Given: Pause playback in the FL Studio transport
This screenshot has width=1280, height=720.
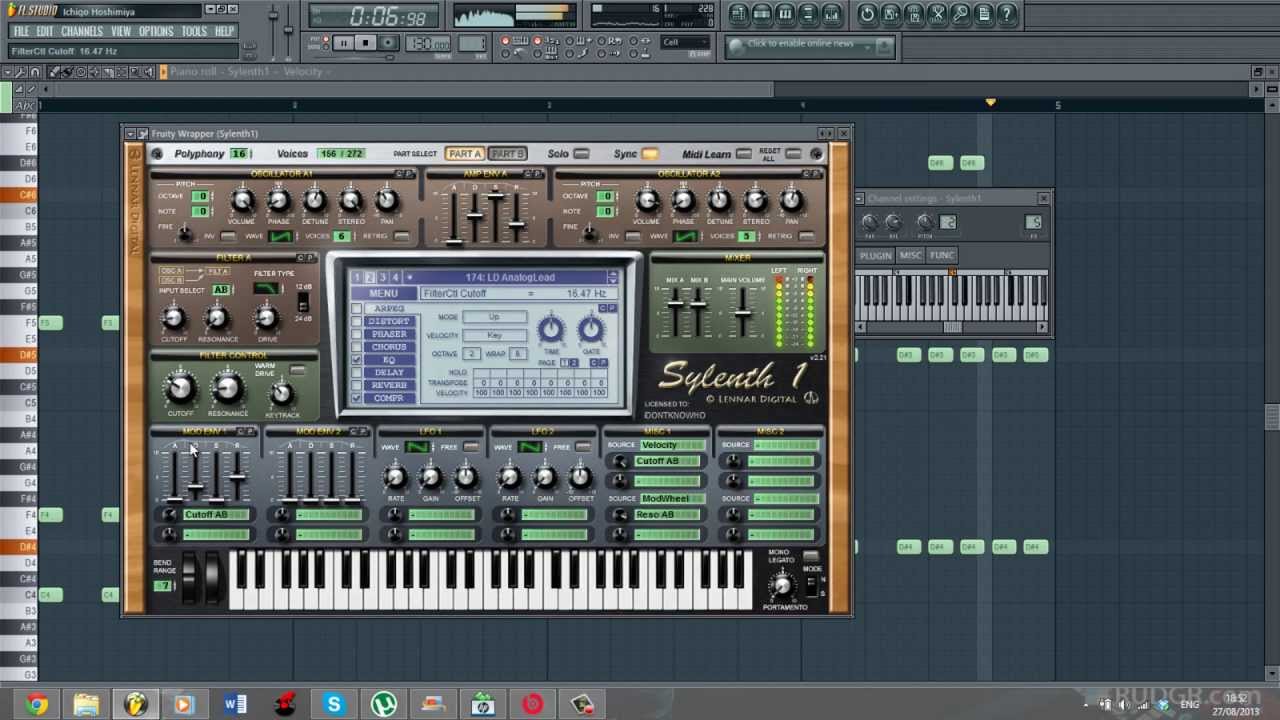Looking at the screenshot, I should [x=343, y=43].
